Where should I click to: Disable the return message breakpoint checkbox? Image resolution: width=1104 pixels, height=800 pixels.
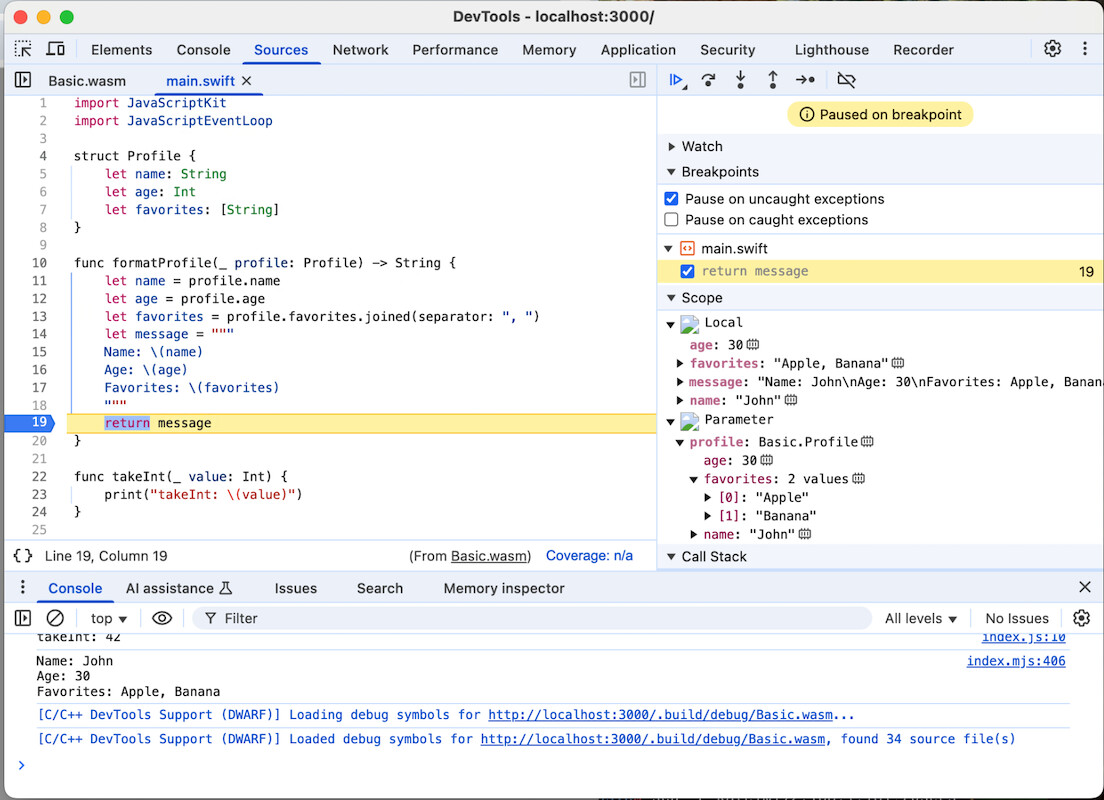[x=687, y=271]
